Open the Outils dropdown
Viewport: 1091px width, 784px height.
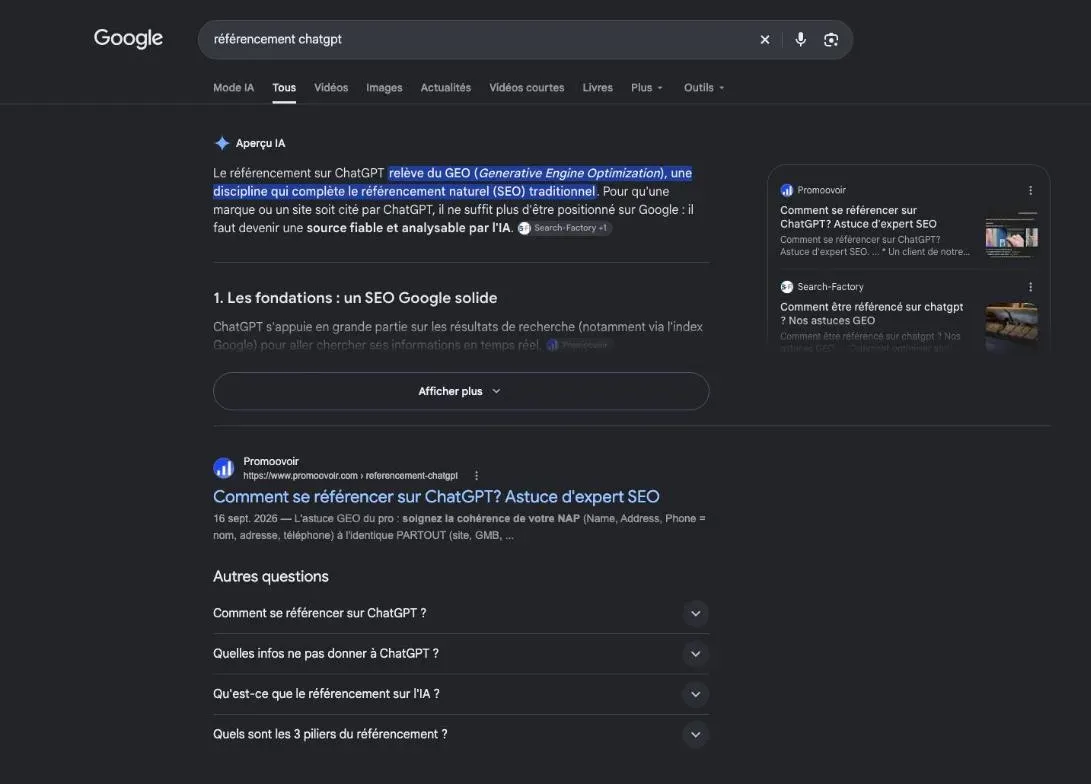(703, 88)
